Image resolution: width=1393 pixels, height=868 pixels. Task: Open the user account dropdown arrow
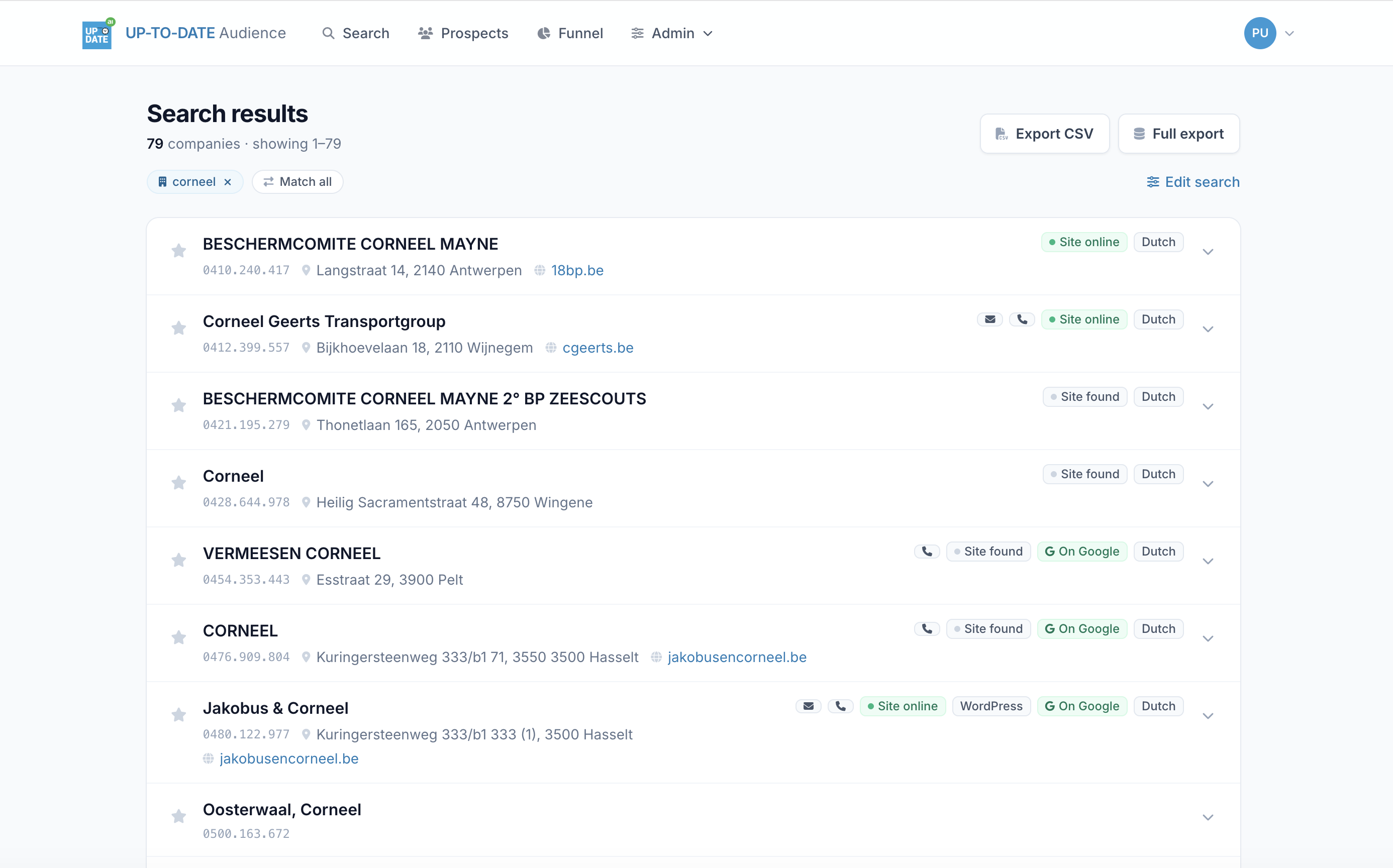coord(1289,33)
